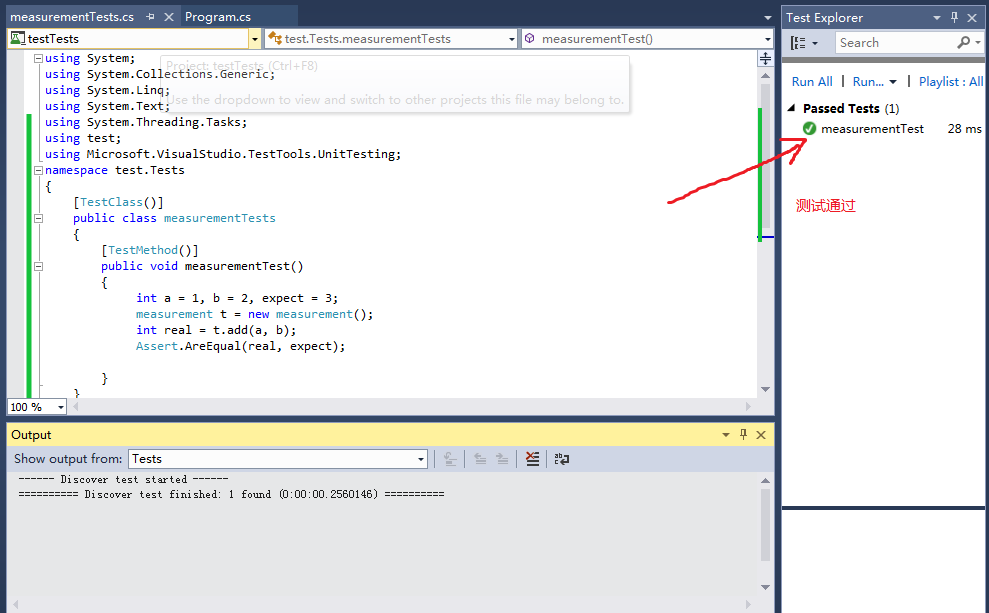Click the Discover test finished output line
This screenshot has width=989, height=613.
(231, 494)
